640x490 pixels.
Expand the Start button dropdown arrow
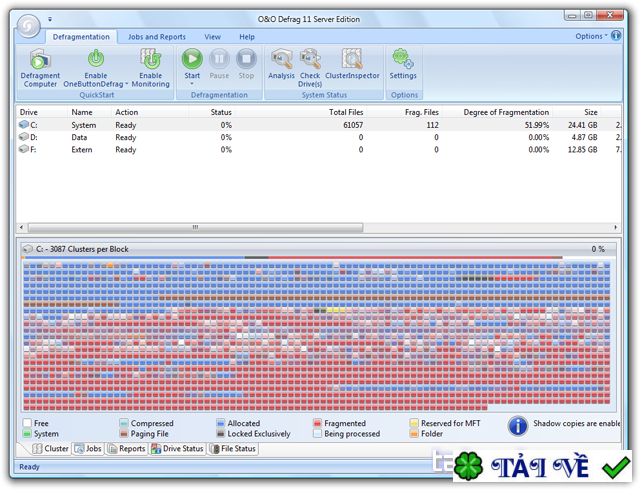point(192,84)
